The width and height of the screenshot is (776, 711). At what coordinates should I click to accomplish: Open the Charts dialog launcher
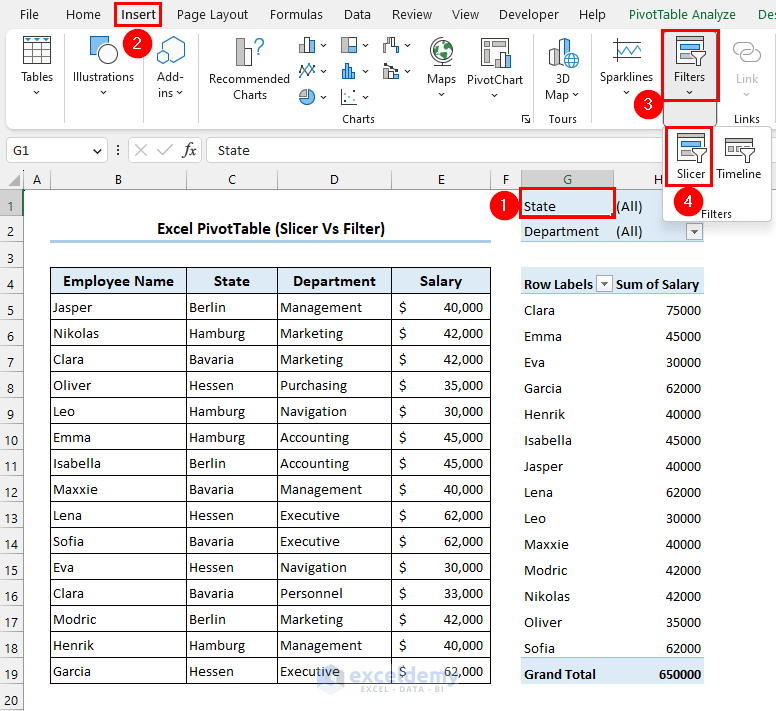526,119
